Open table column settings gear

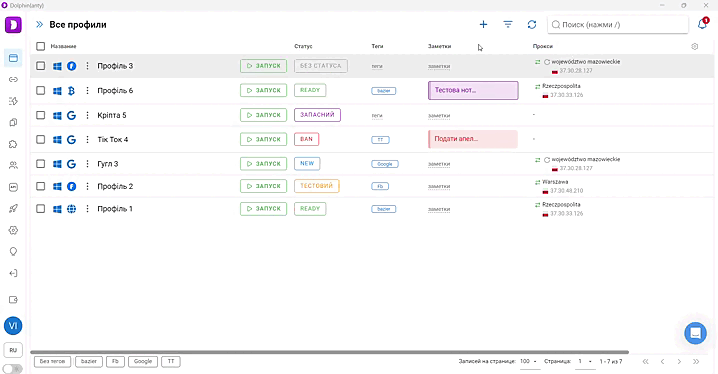tap(695, 46)
